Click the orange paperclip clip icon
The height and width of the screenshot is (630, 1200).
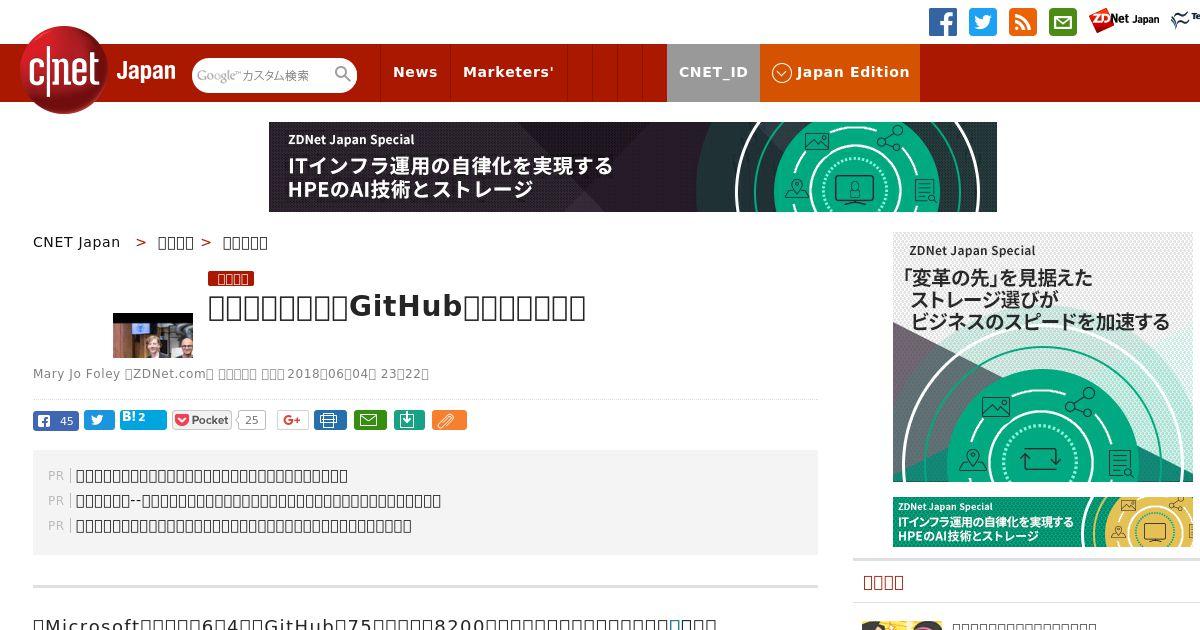tap(449, 420)
